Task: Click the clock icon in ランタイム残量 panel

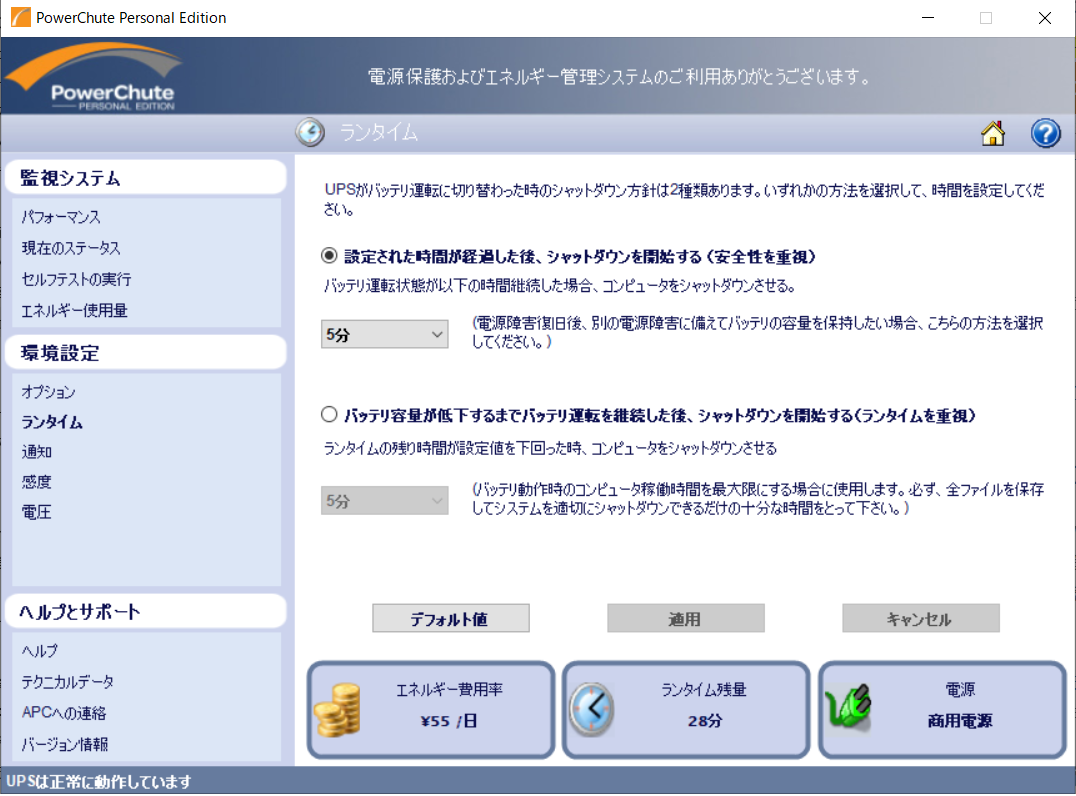Action: pos(592,710)
